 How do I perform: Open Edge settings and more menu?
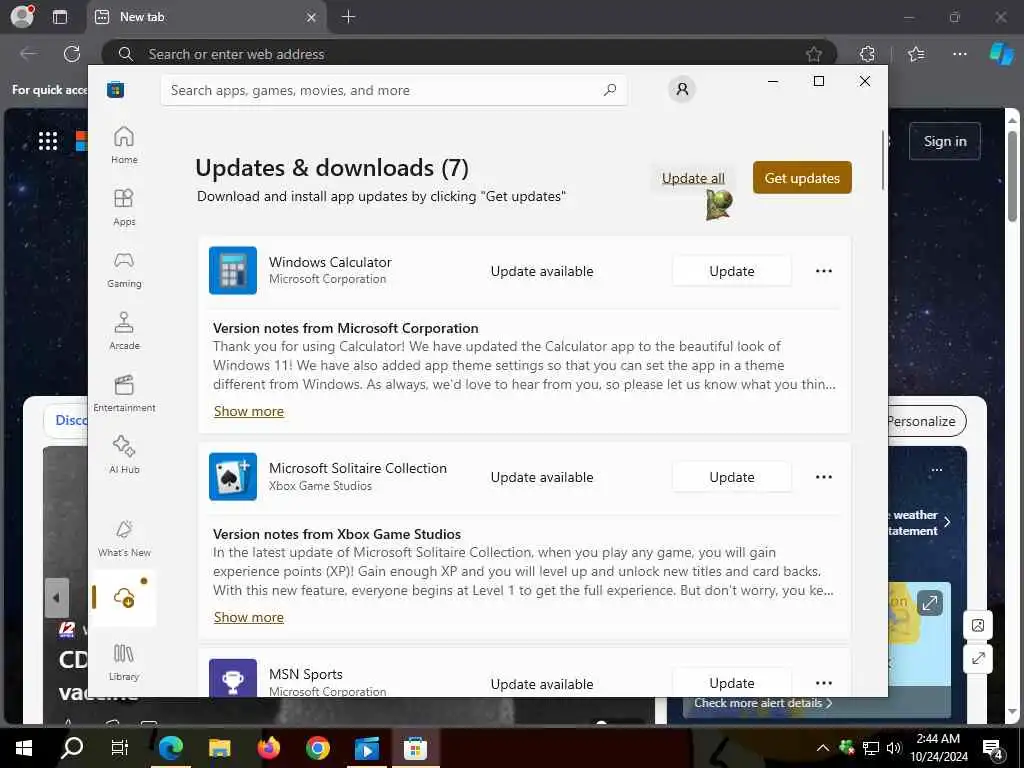point(959,54)
